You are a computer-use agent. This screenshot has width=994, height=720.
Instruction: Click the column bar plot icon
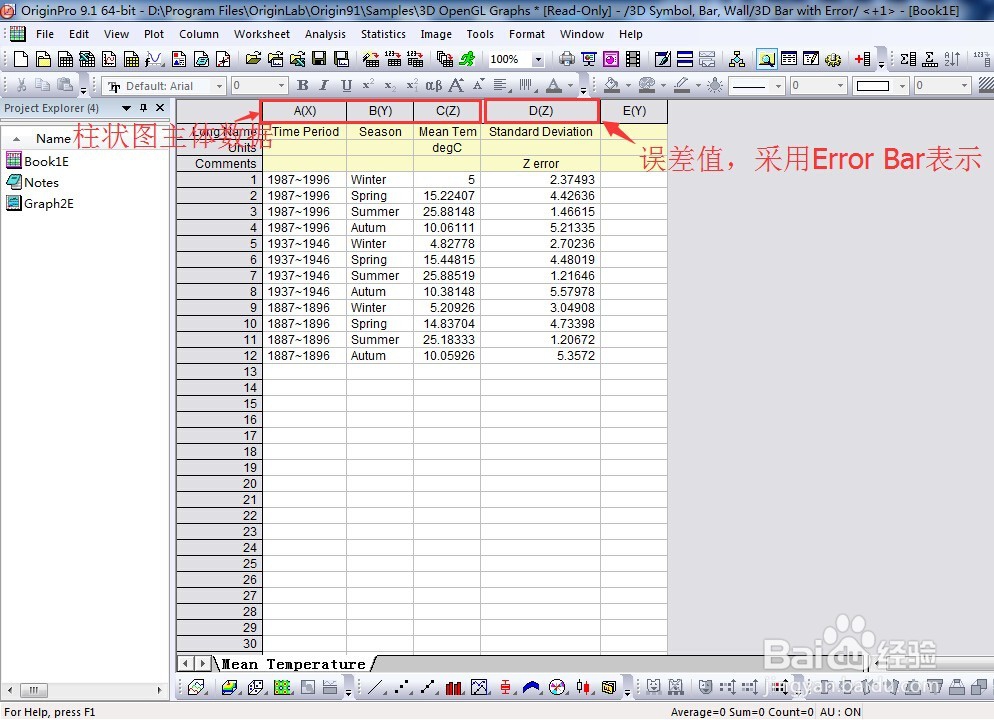(x=454, y=687)
